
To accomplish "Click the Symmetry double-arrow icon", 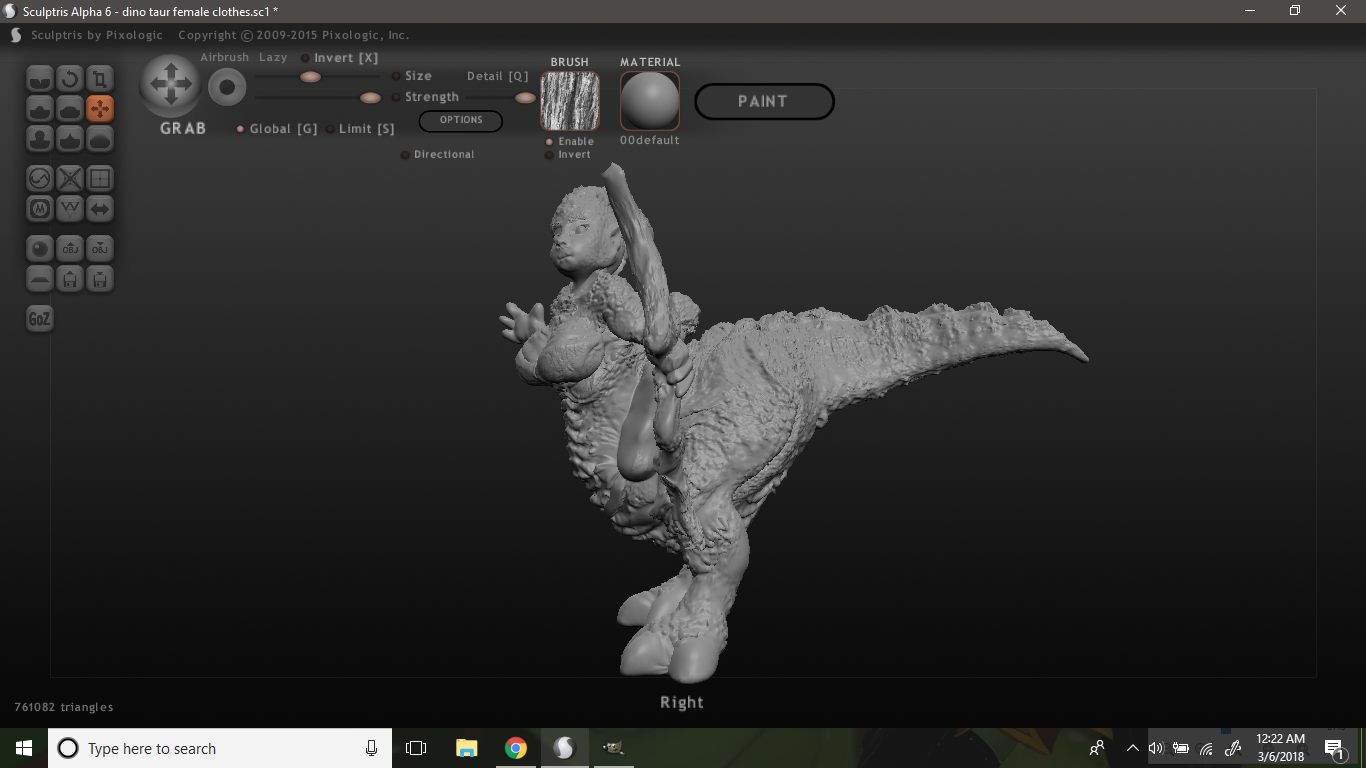I will 100,209.
